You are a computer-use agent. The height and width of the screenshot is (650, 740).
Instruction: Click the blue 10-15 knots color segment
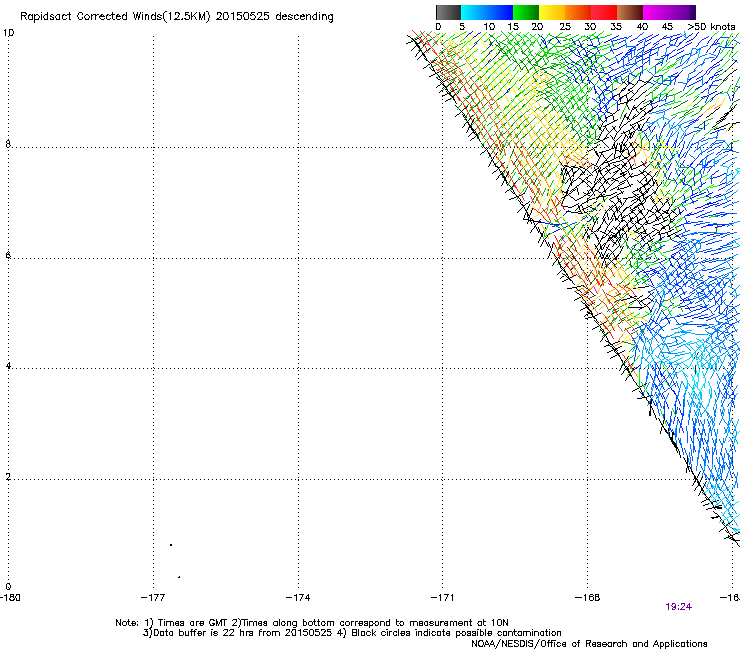[500, 12]
